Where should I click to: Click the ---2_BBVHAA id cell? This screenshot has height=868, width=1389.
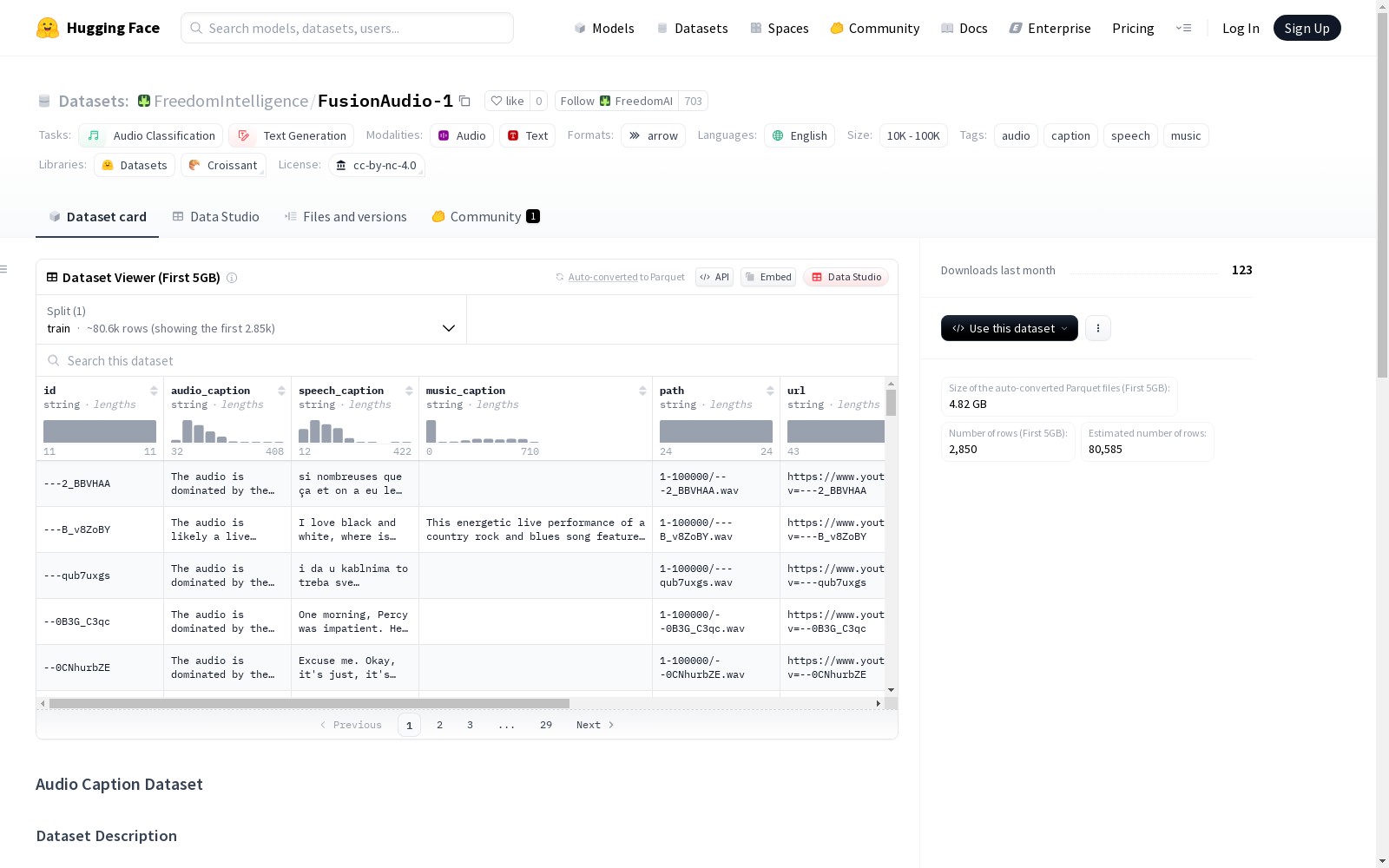[x=100, y=483]
